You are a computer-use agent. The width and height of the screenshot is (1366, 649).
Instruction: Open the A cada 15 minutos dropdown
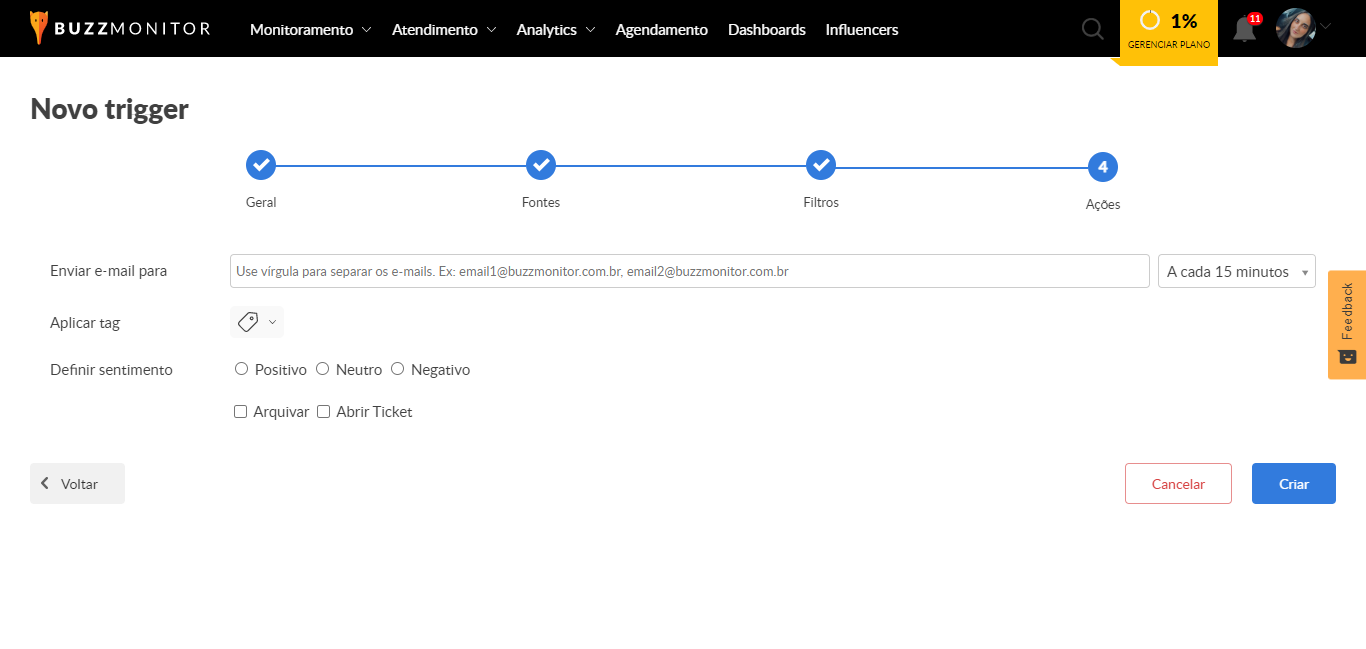[x=1236, y=271]
